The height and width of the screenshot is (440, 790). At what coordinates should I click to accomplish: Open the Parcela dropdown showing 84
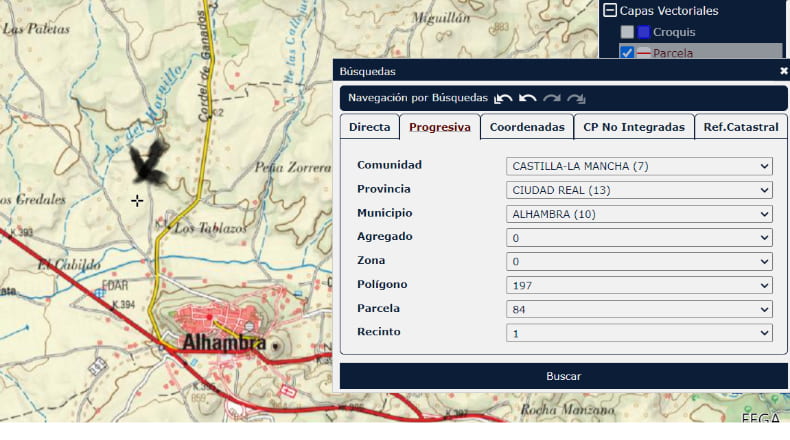click(639, 309)
